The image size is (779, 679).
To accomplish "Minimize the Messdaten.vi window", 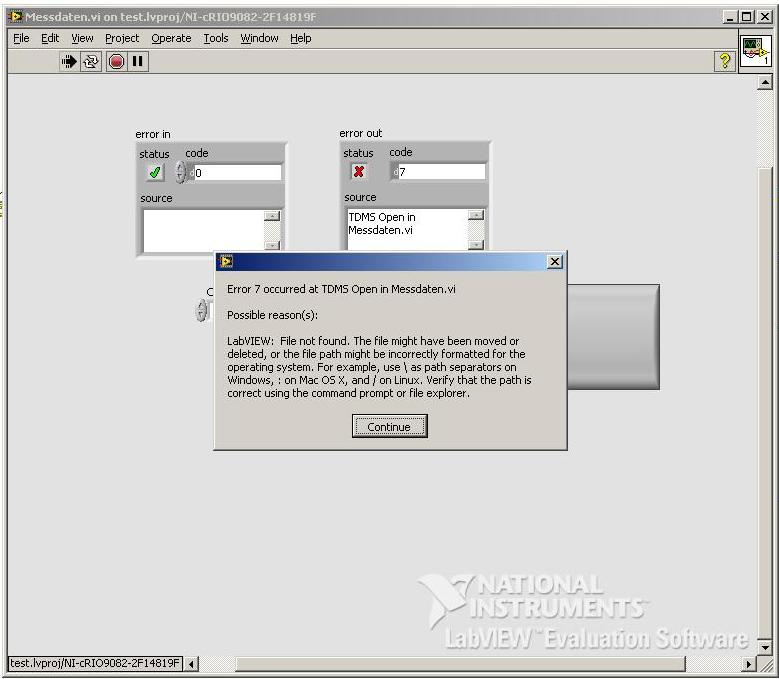I will pyautogui.click(x=729, y=17).
